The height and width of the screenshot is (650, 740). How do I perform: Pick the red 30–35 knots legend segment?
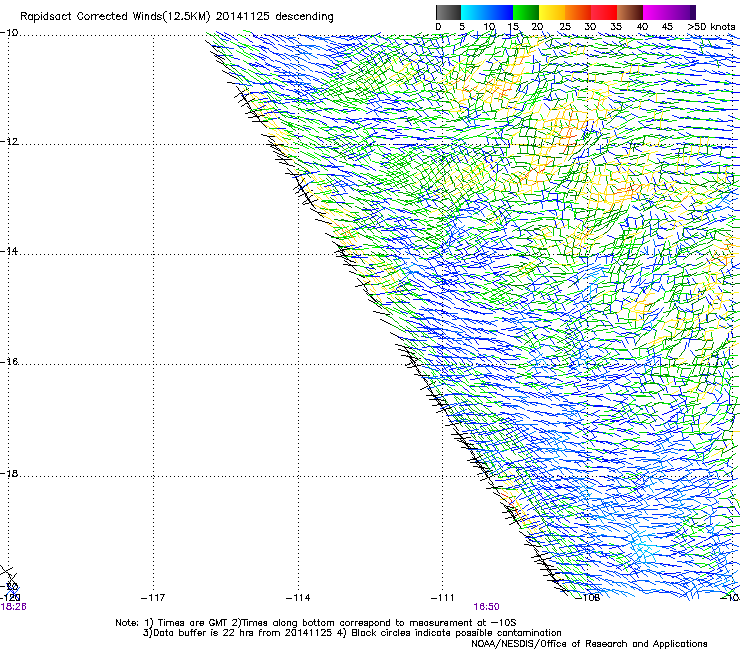pyautogui.click(x=604, y=12)
